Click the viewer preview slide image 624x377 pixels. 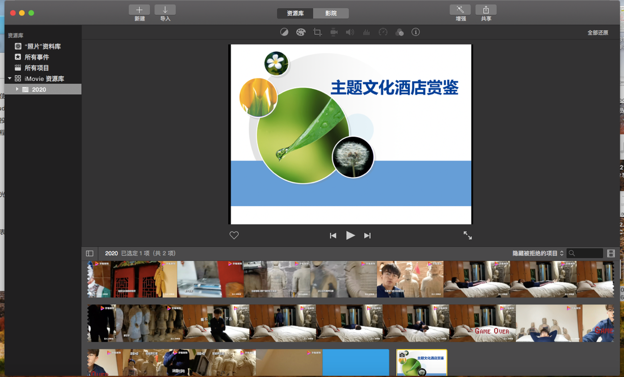coord(351,134)
